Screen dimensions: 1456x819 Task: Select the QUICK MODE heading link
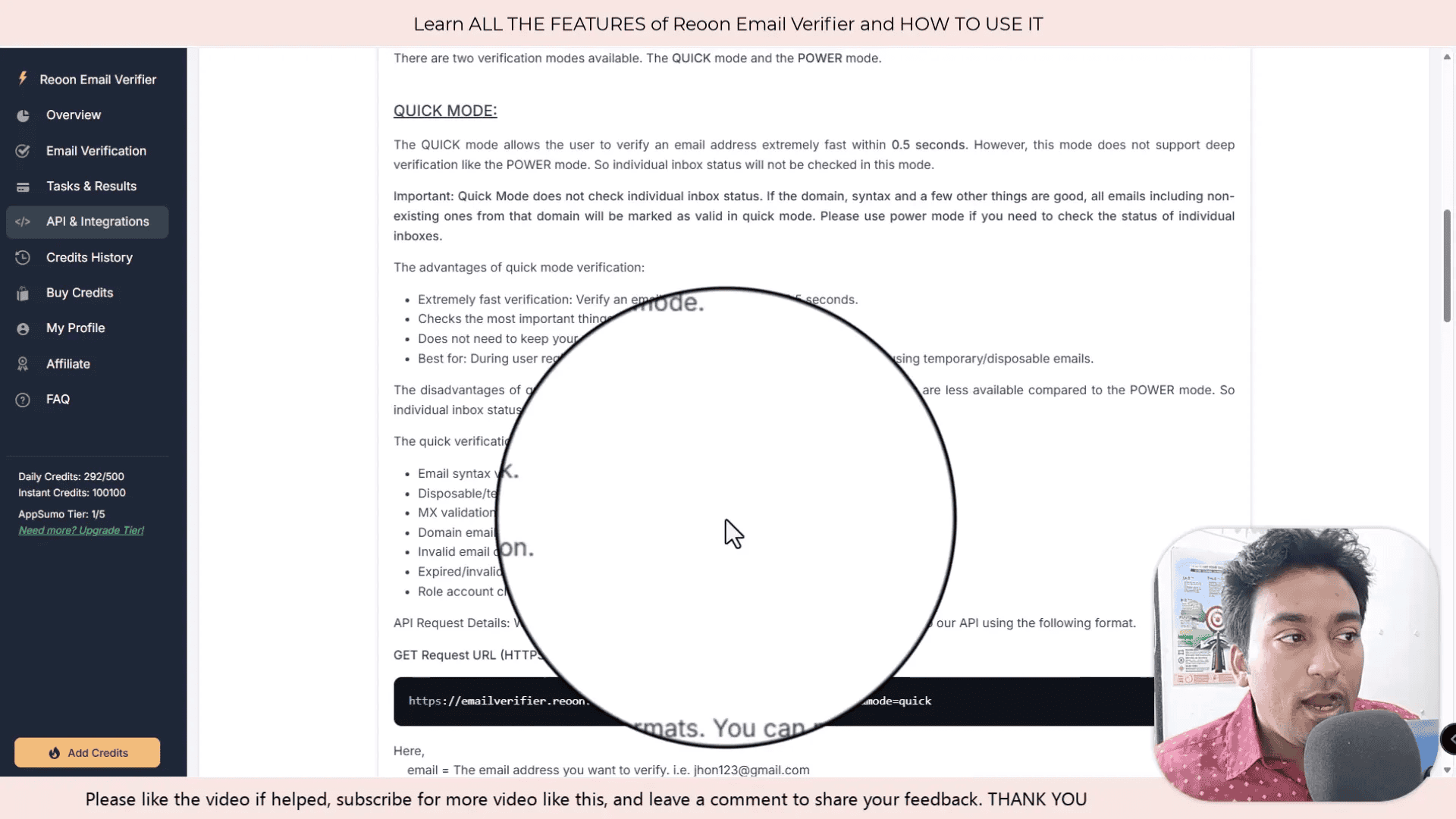click(x=445, y=110)
